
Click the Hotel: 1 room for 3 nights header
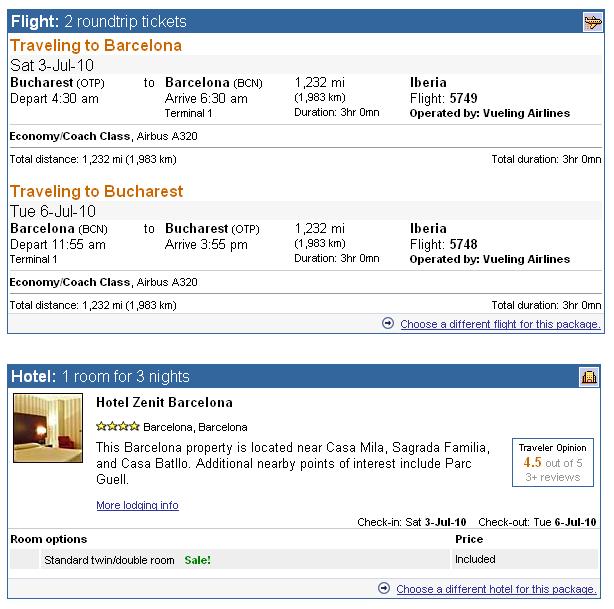[x=100, y=376]
